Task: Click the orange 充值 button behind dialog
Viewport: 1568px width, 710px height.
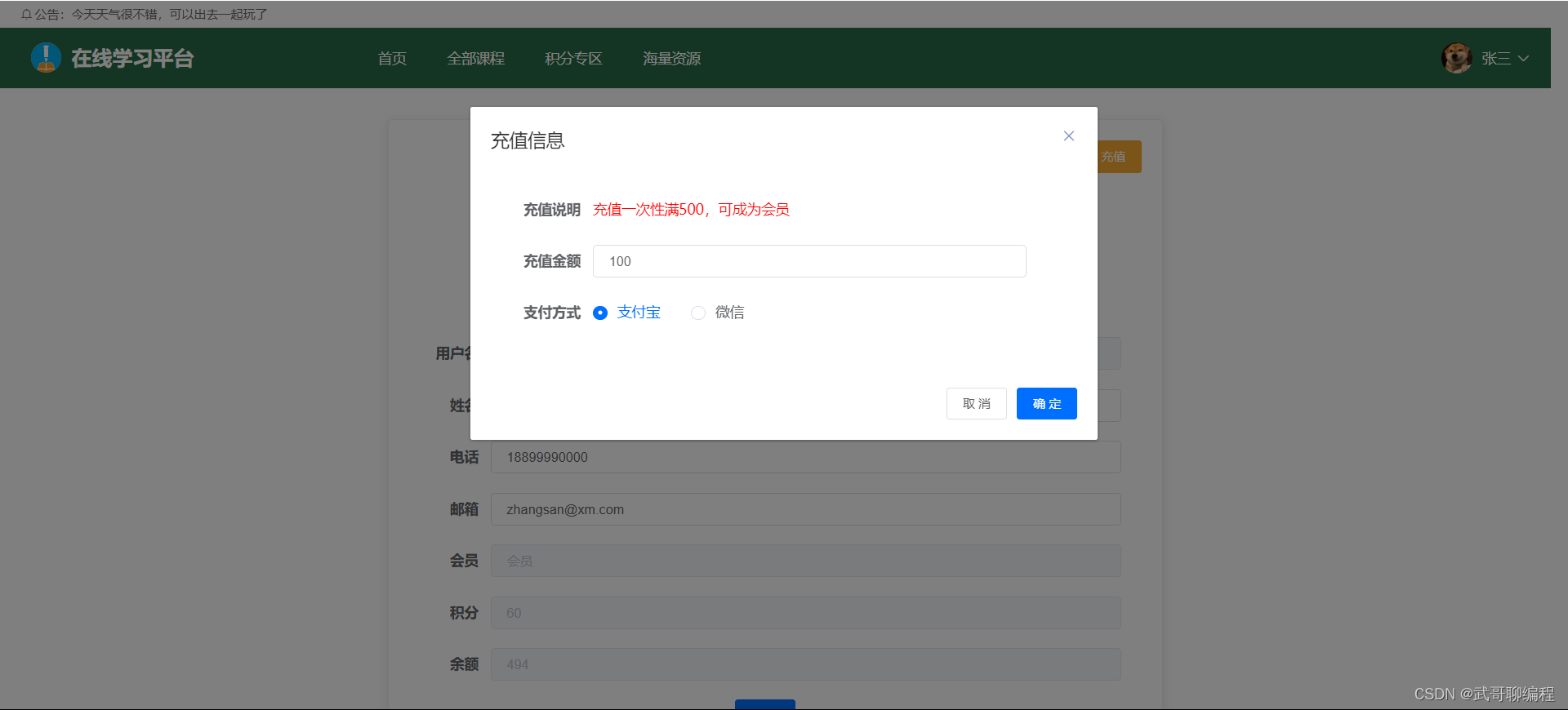Action: pyautogui.click(x=1119, y=157)
